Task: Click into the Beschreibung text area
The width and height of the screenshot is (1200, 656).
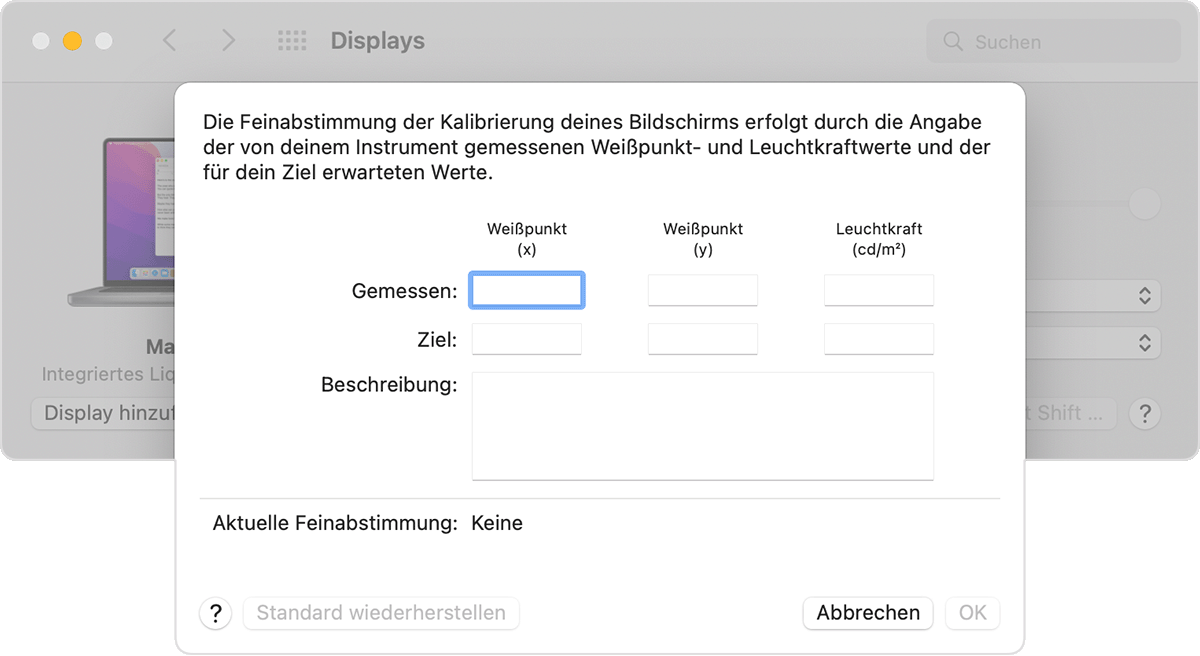Action: (x=703, y=426)
